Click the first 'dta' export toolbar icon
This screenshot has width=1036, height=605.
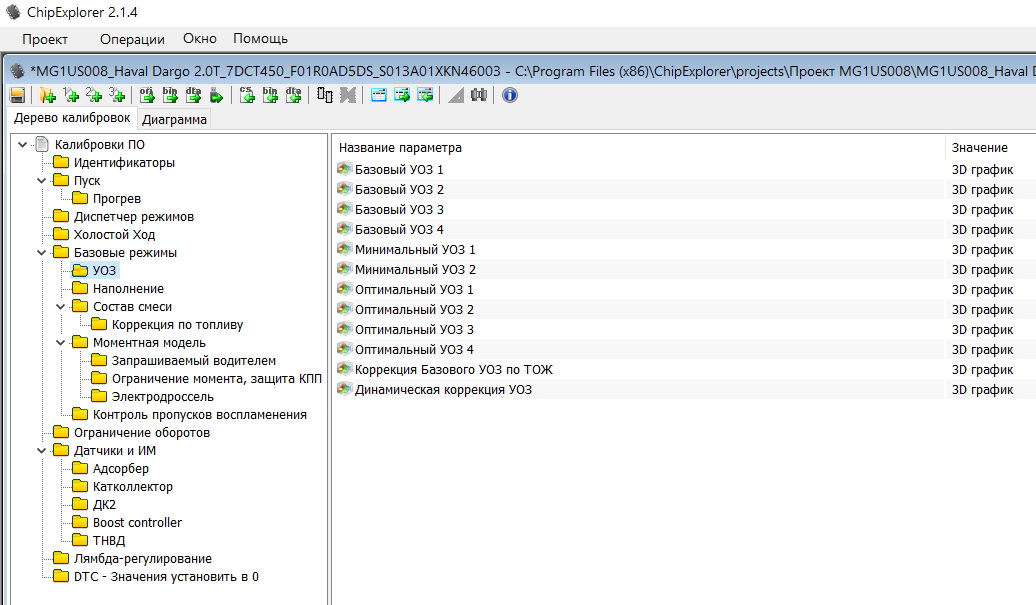[193, 95]
